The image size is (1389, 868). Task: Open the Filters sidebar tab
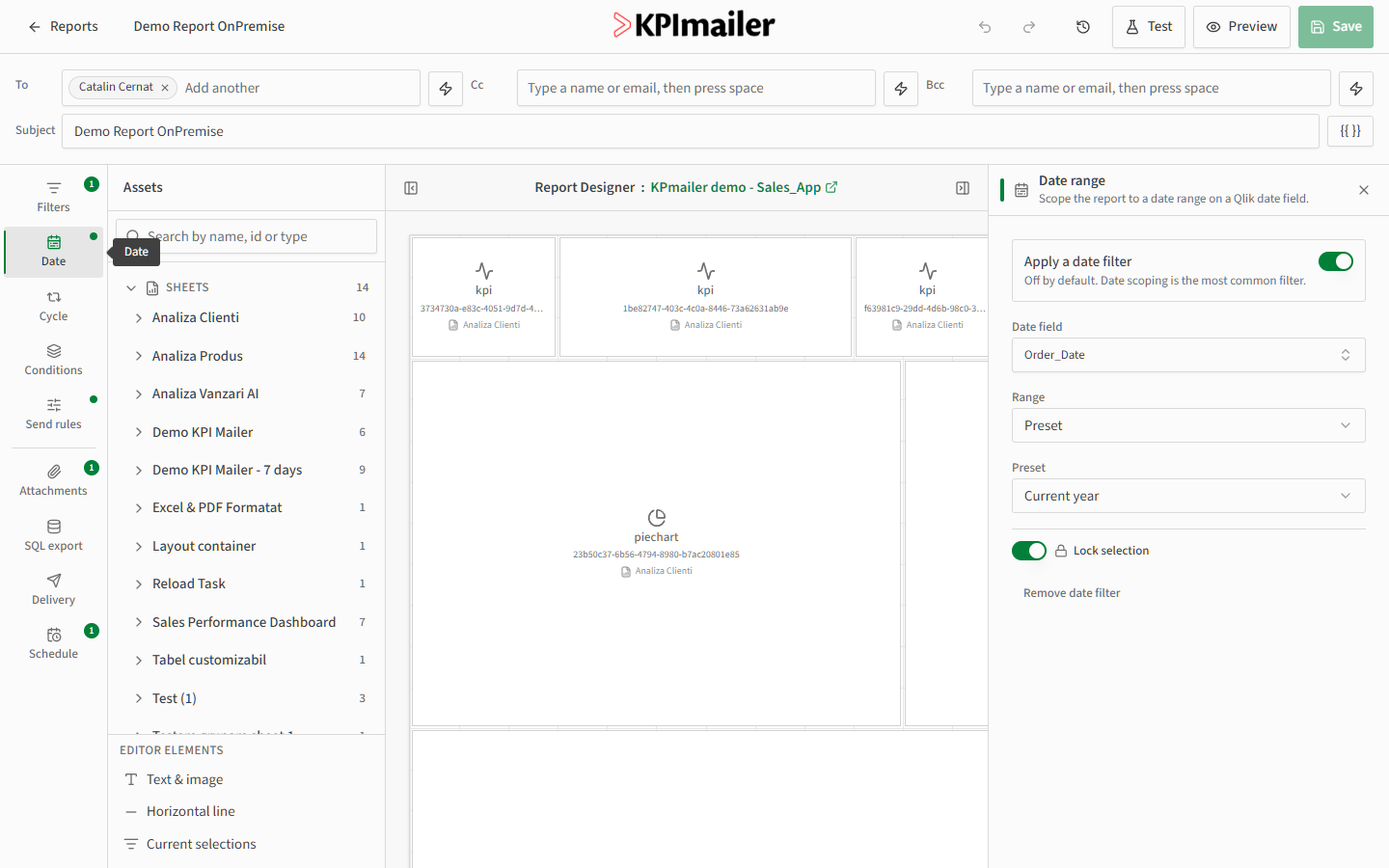54,197
